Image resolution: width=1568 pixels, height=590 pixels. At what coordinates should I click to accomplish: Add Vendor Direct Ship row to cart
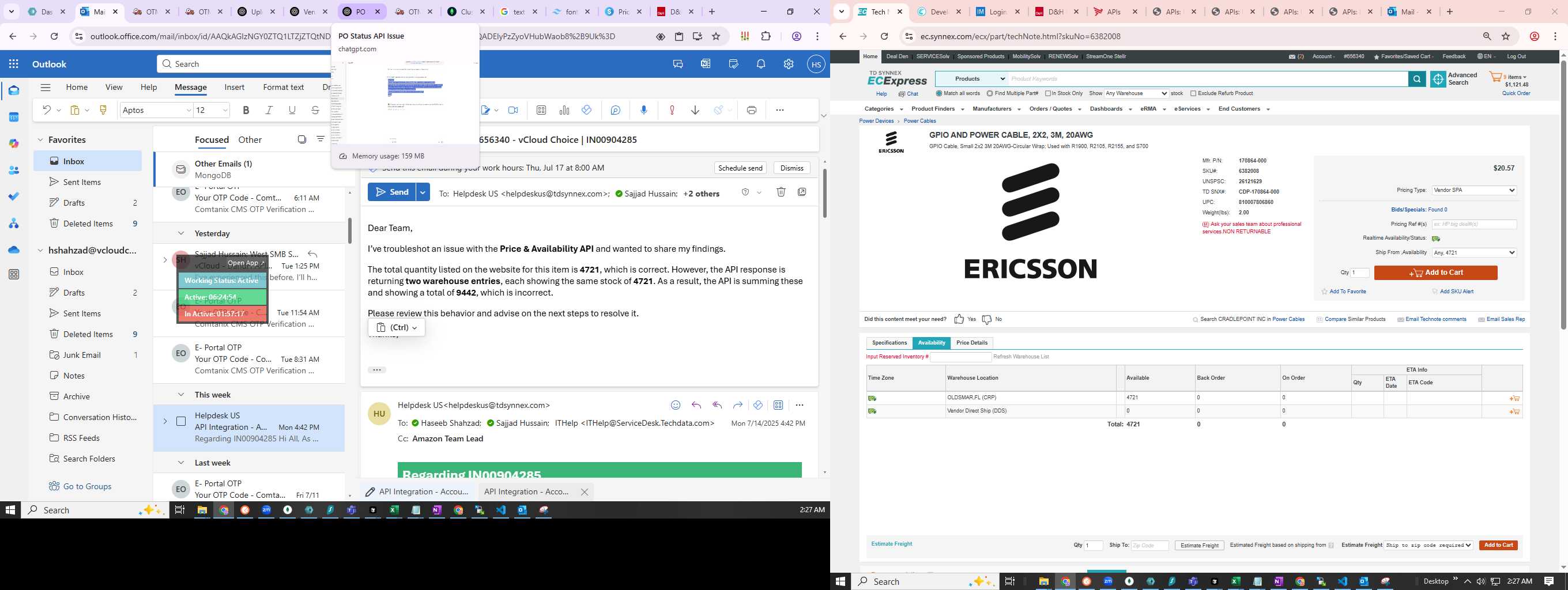coord(1514,412)
